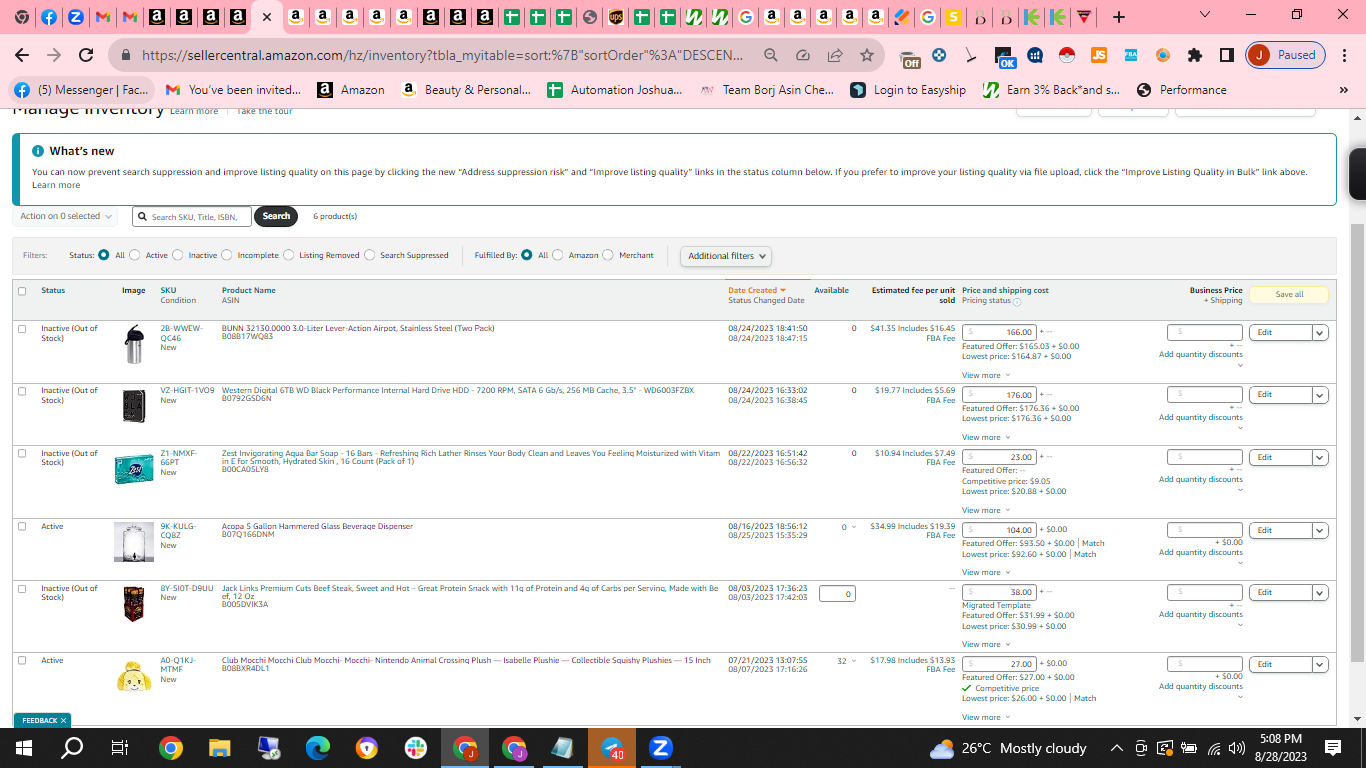Check the Western Digital hard drive row
1366x768 pixels.
pos(22,391)
